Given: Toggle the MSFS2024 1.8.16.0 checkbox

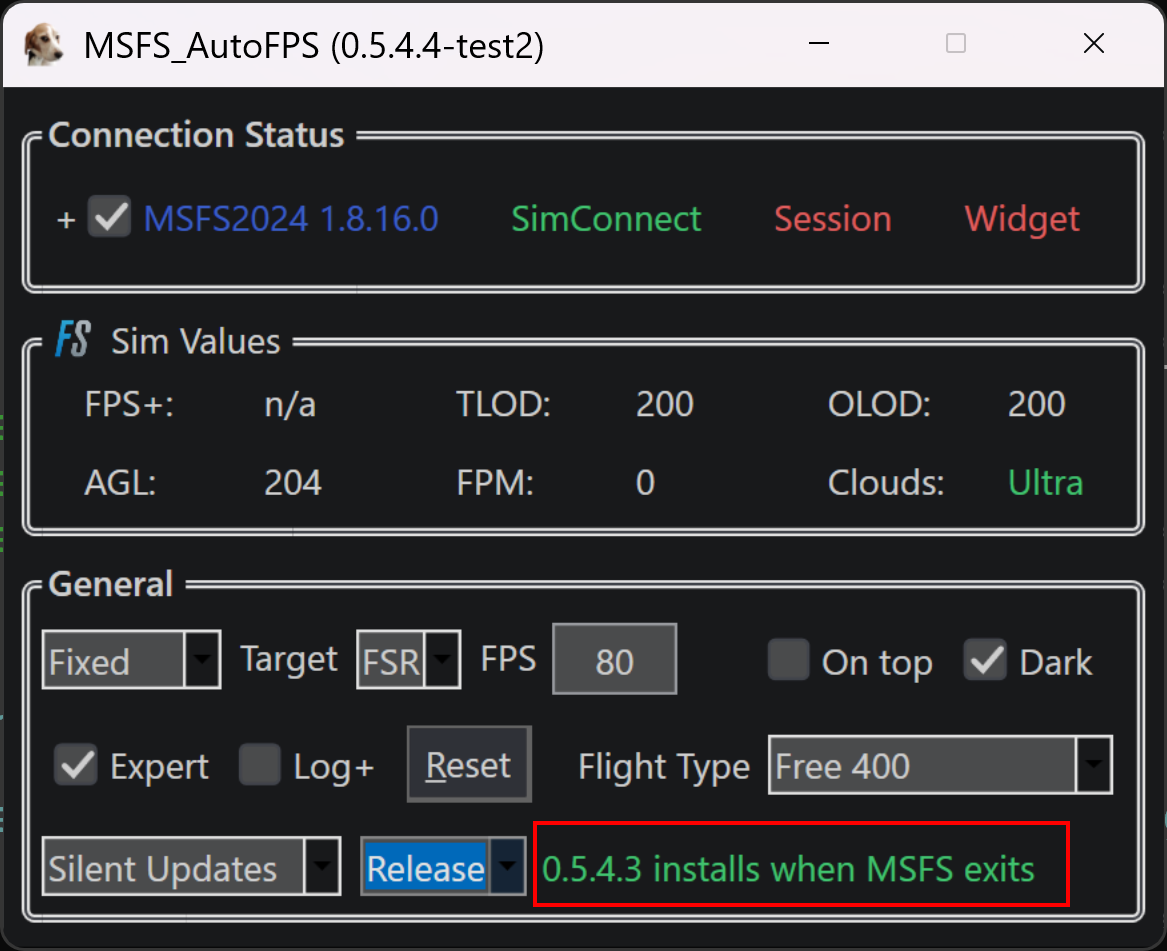Looking at the screenshot, I should [109, 217].
